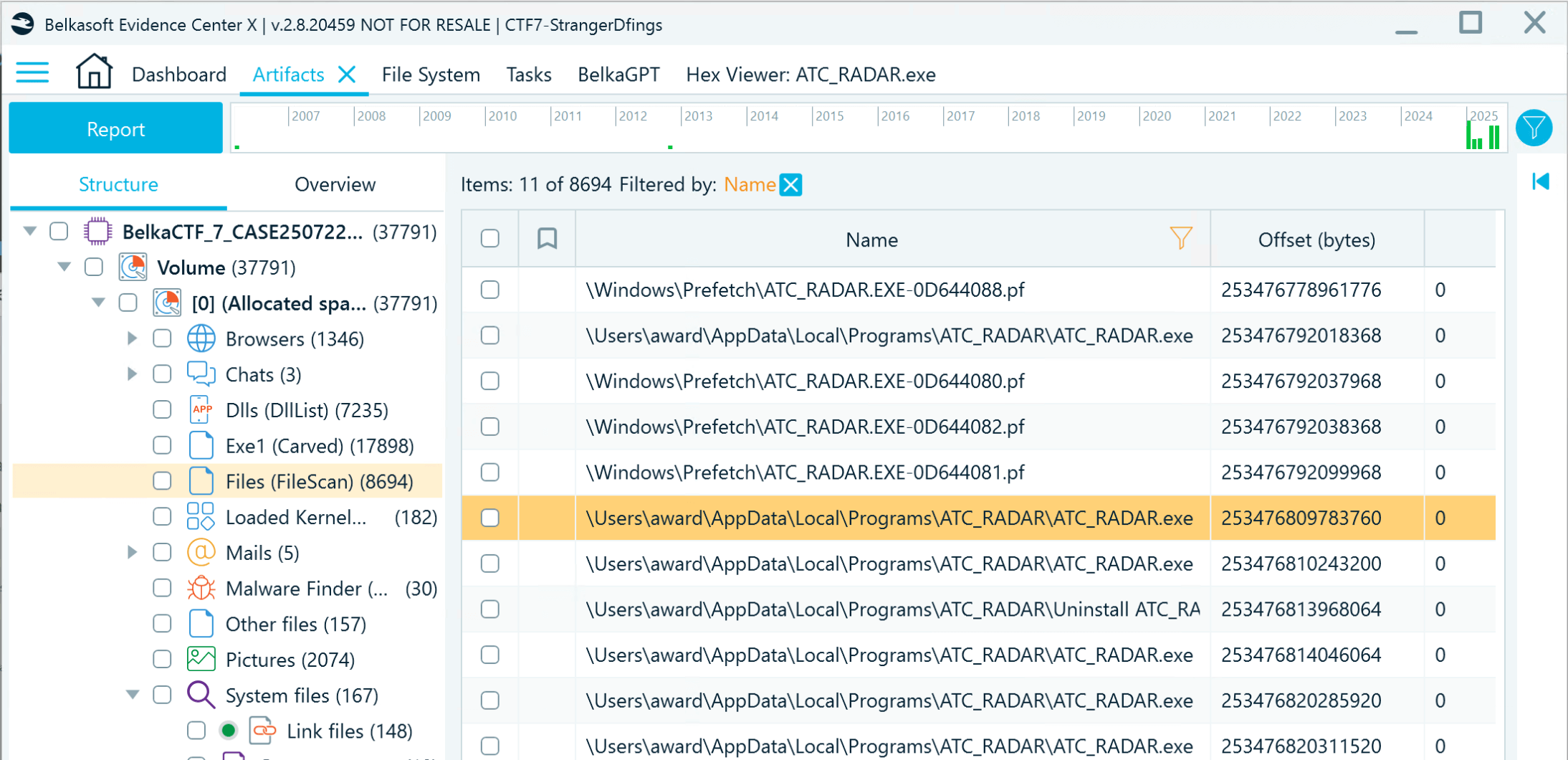Click the Name column header
The width and height of the screenshot is (1568, 760).
click(871, 239)
